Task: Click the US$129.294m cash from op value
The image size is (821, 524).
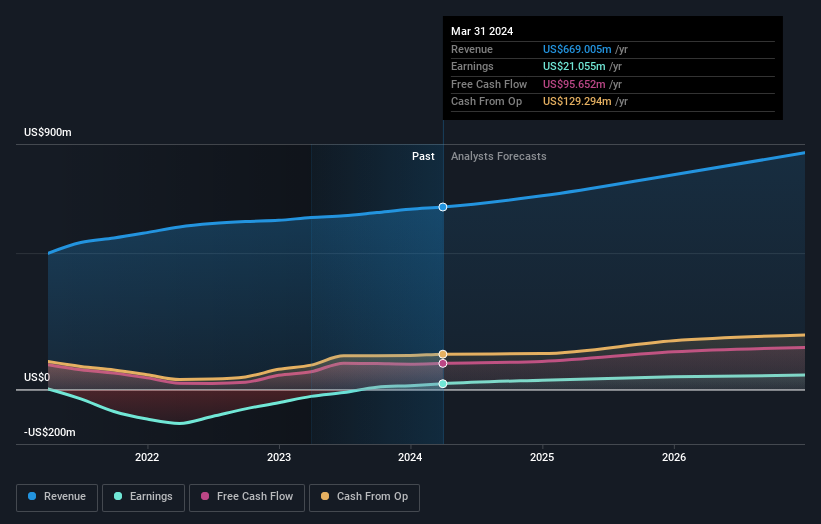Action: pos(577,102)
